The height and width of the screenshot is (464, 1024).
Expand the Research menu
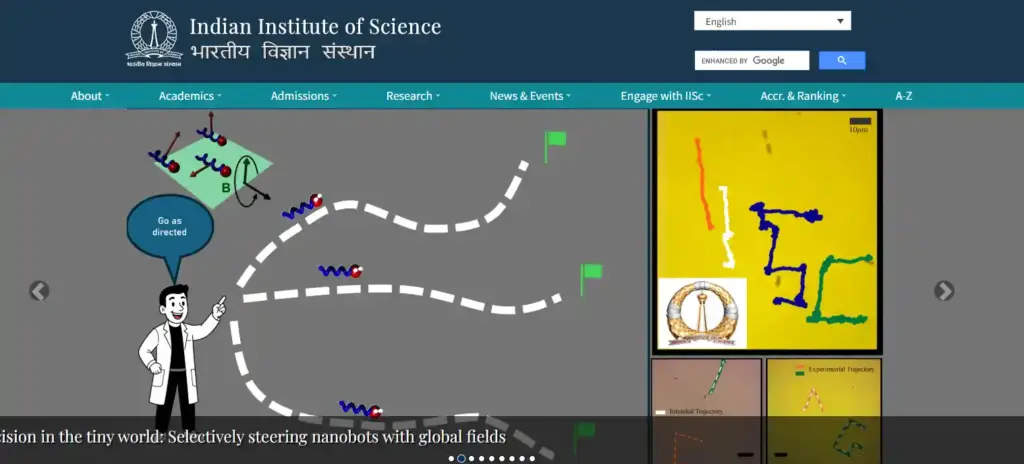(412, 96)
